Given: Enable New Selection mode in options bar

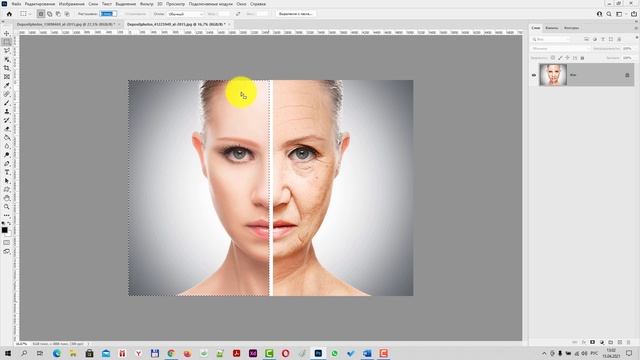Looking at the screenshot, I should pos(41,14).
